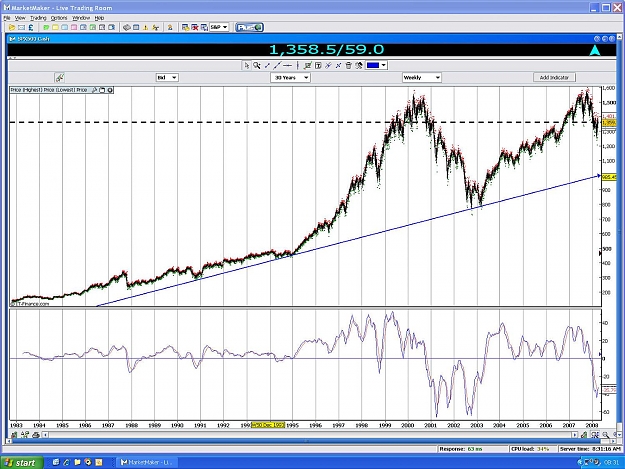Click the cyan up arrow price indicator

pos(595,50)
